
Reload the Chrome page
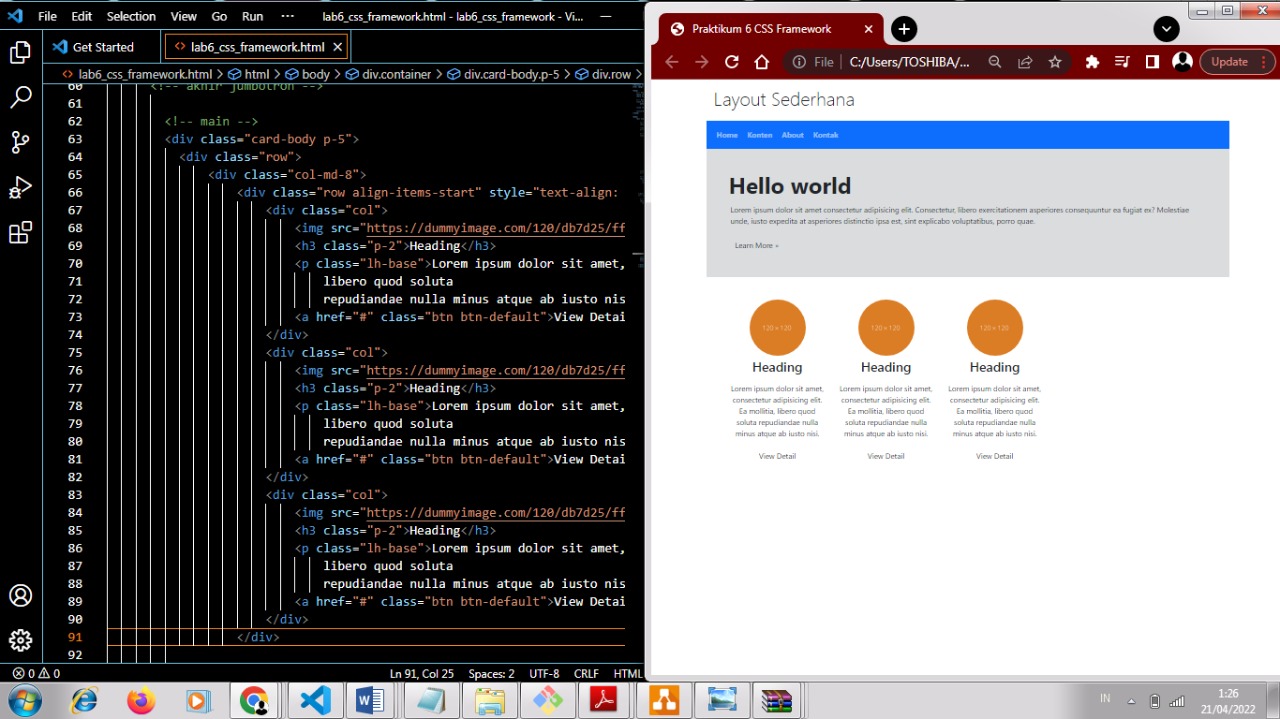click(731, 61)
